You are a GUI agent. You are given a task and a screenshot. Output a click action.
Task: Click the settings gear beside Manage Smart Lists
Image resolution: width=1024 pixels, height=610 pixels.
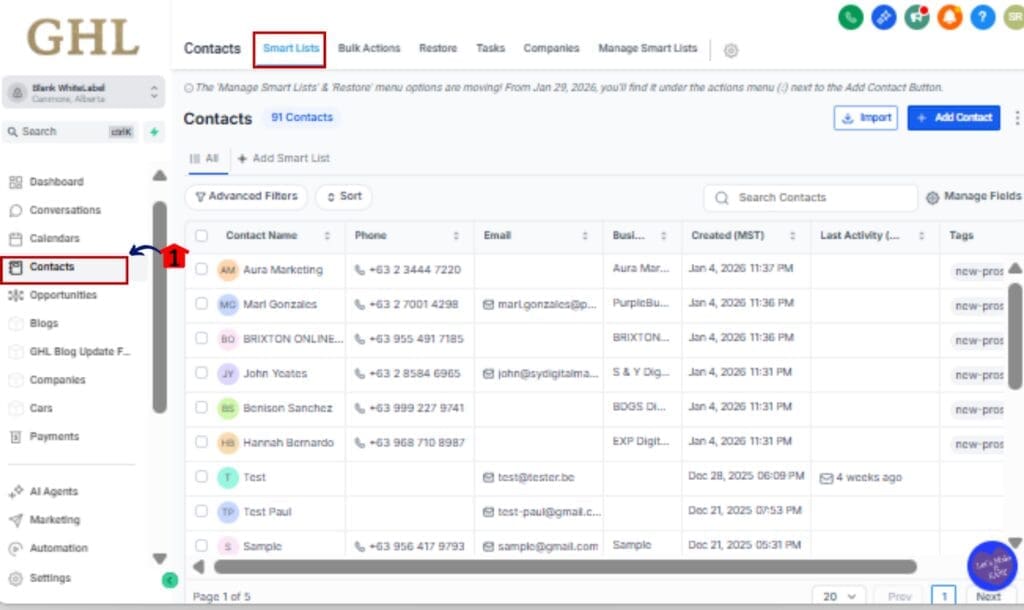(731, 50)
